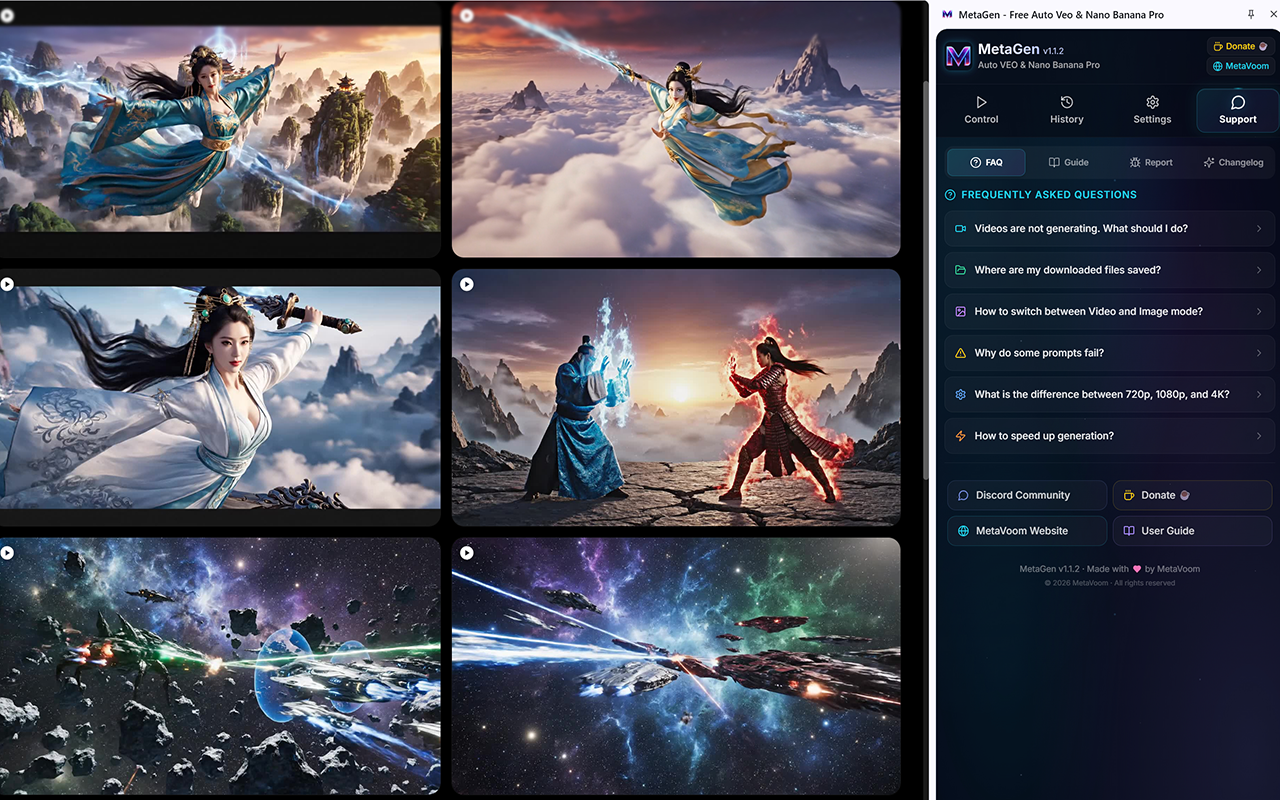Play the sunset cloud swordswoman video
The height and width of the screenshot is (800, 1280).
pos(466,15)
